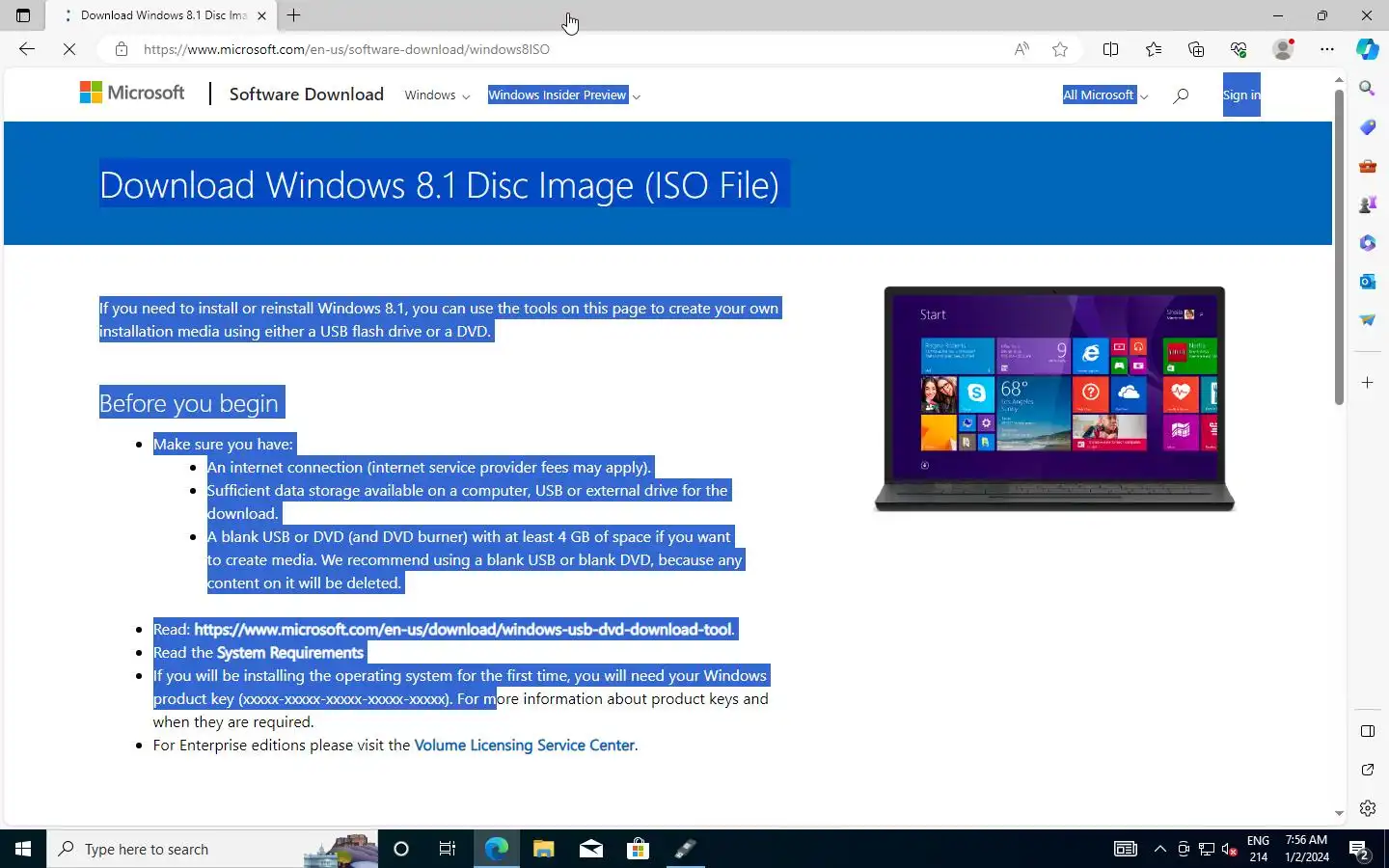This screenshot has width=1389, height=868.
Task: Open Software Download home link
Action: coord(307,94)
